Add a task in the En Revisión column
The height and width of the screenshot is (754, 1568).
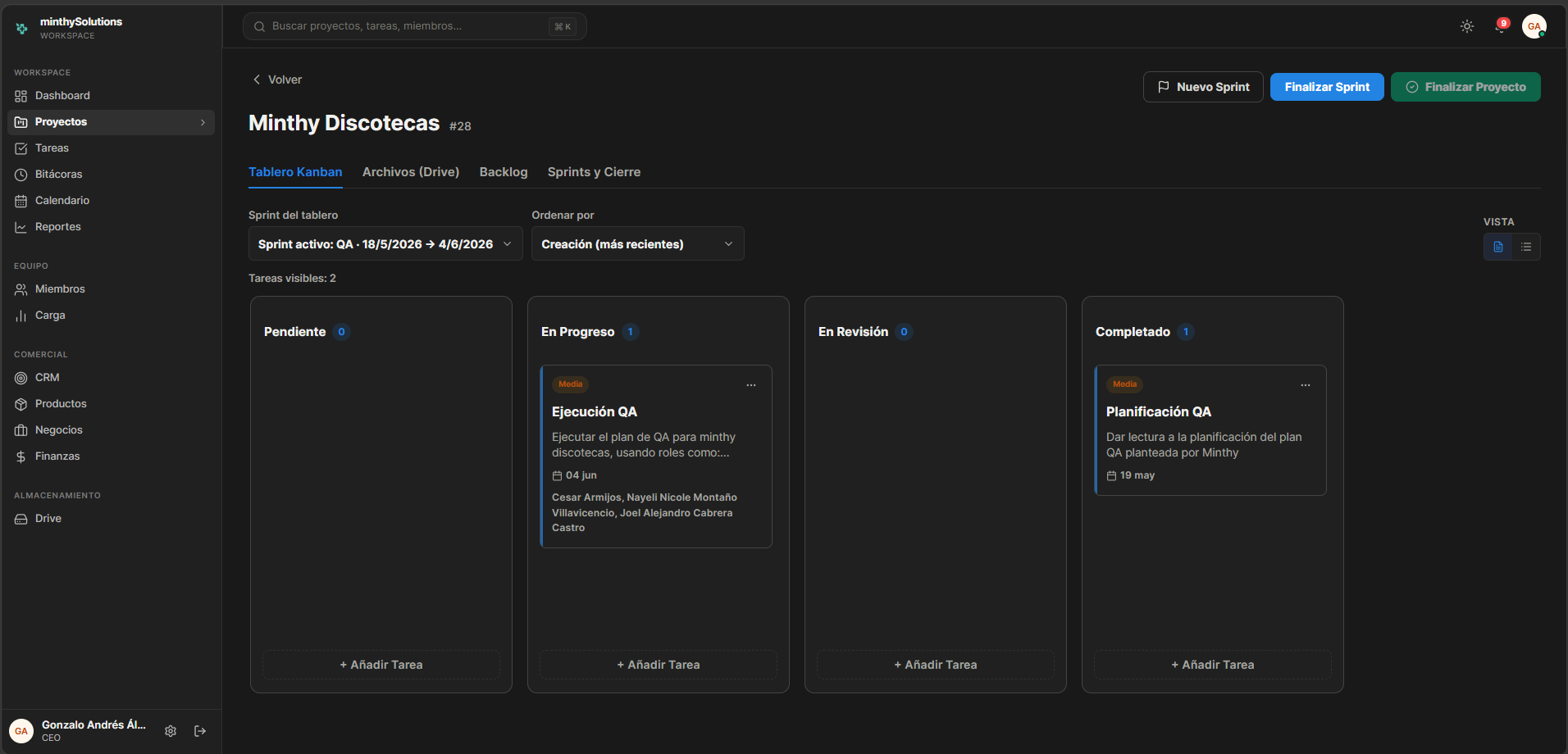point(936,665)
